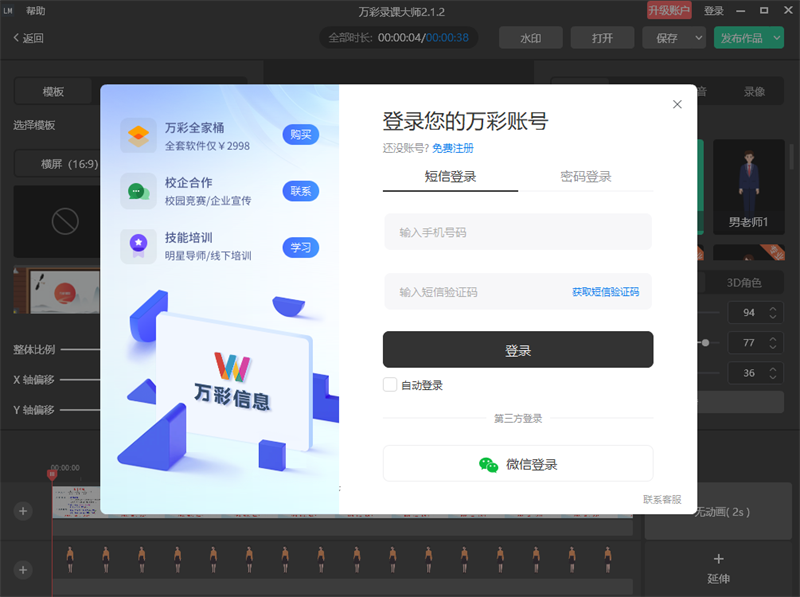Click the 发布作品 button

742,38
